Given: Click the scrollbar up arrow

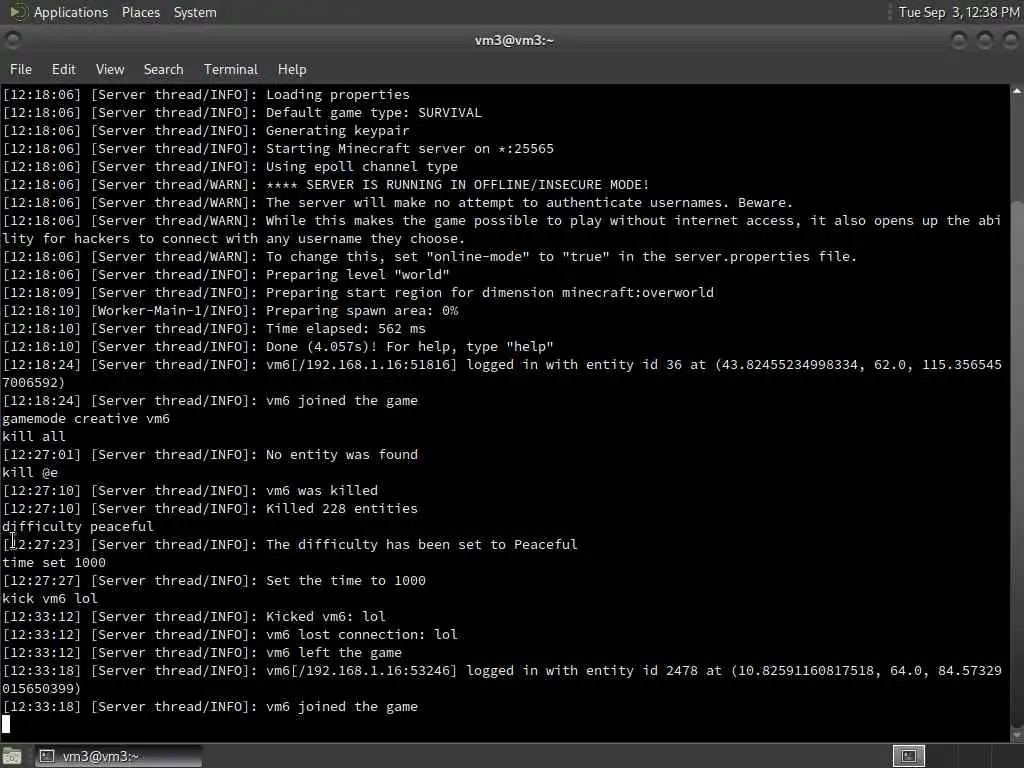Looking at the screenshot, I should coord(1017,91).
